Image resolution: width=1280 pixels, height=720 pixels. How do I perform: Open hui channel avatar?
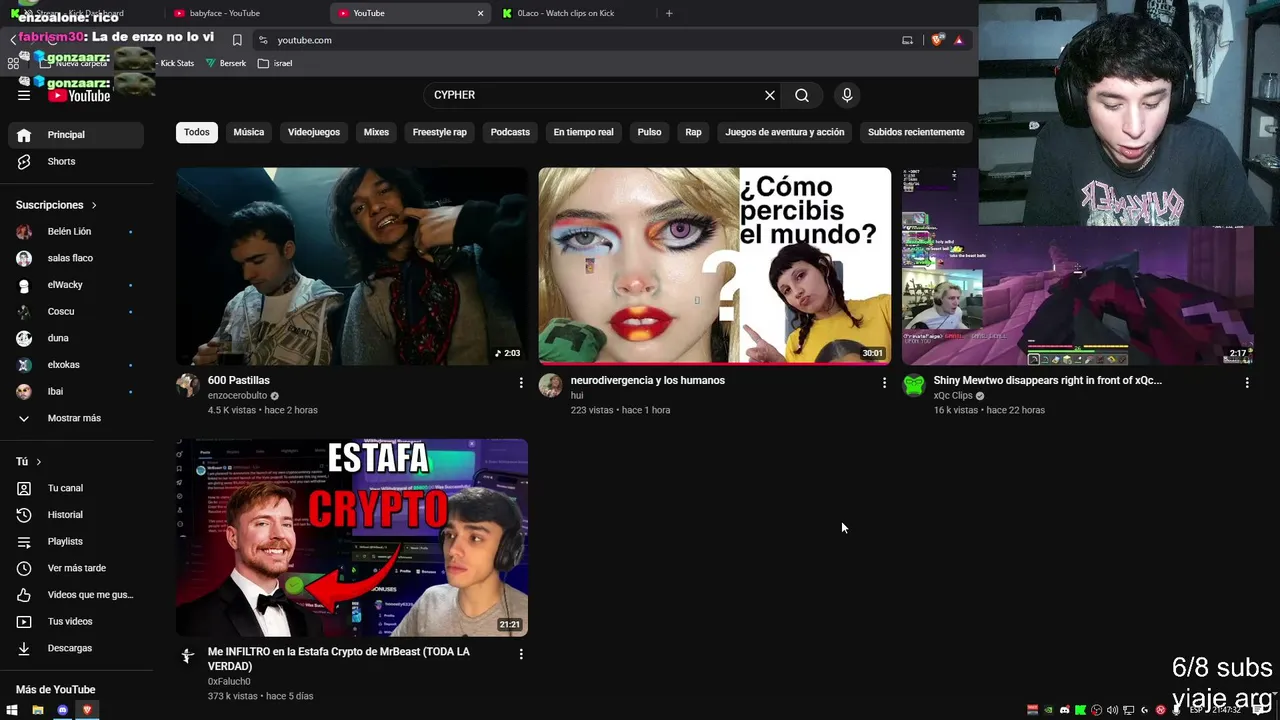tap(551, 386)
